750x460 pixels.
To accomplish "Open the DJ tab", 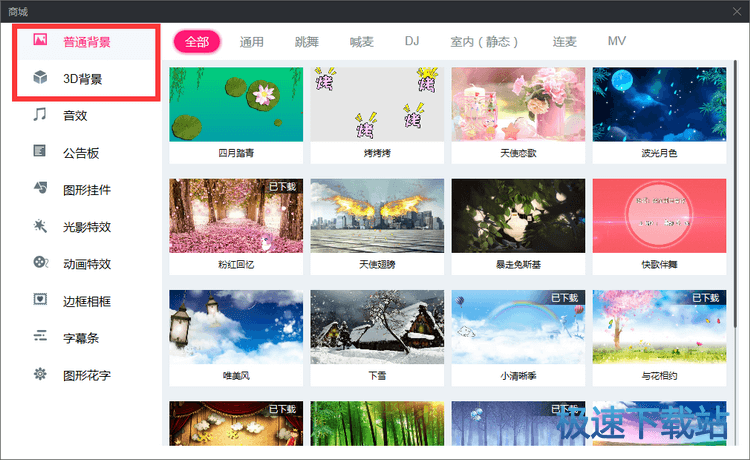I will pyautogui.click(x=412, y=41).
